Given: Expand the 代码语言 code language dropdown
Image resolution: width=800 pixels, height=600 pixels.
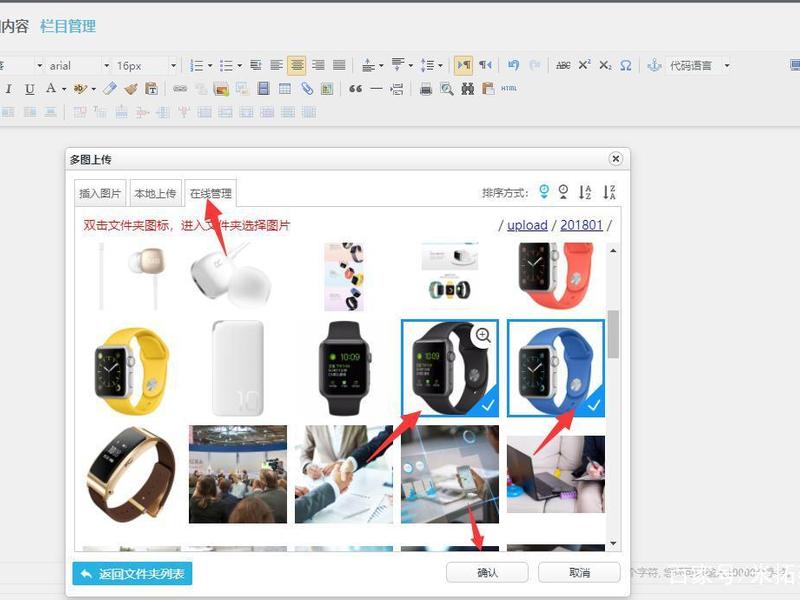Looking at the screenshot, I should pyautogui.click(x=727, y=65).
